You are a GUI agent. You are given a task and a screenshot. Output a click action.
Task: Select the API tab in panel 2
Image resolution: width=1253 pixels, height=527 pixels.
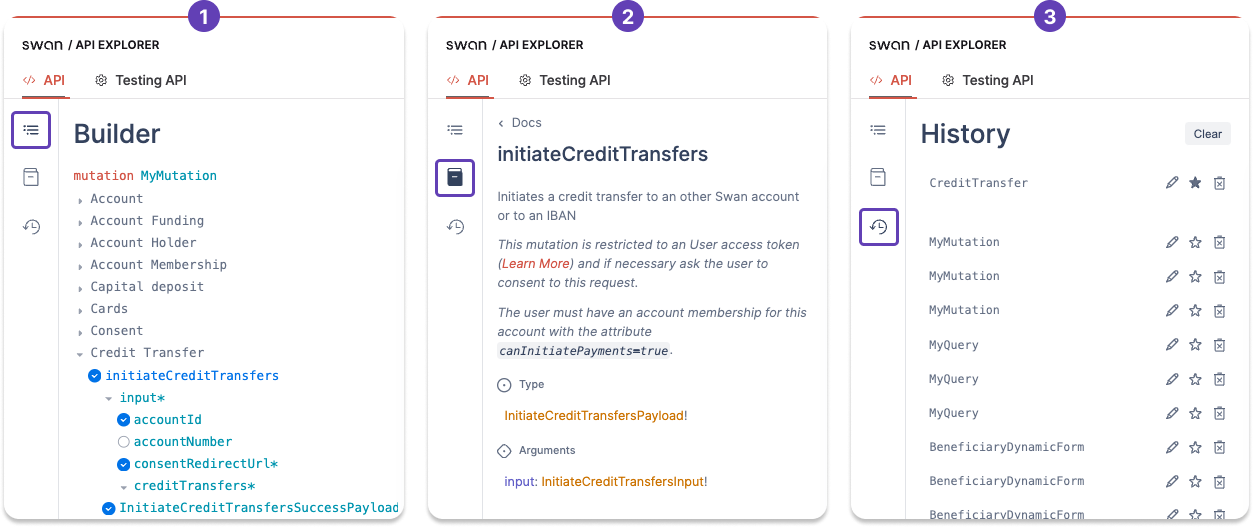click(469, 80)
